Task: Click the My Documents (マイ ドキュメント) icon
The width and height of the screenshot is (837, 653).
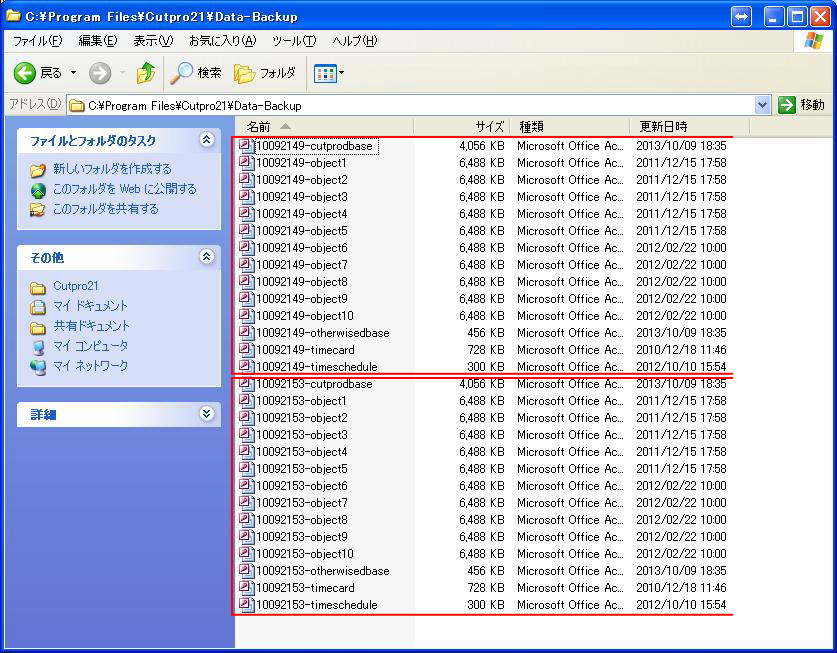Action: (38, 307)
